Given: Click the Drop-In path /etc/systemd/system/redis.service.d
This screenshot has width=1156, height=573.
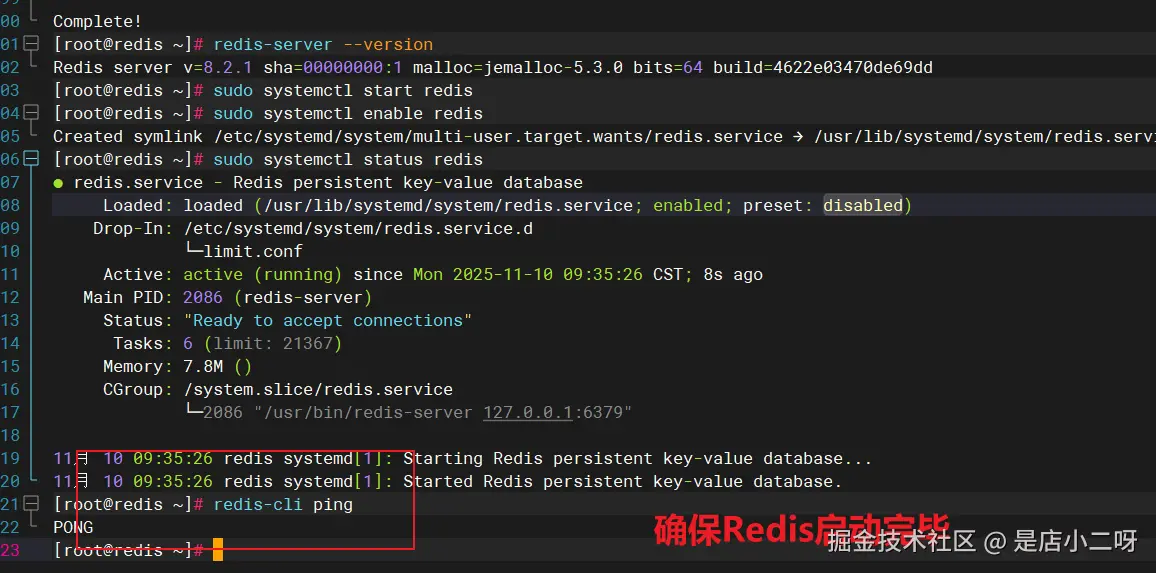Looking at the screenshot, I should [358, 229].
